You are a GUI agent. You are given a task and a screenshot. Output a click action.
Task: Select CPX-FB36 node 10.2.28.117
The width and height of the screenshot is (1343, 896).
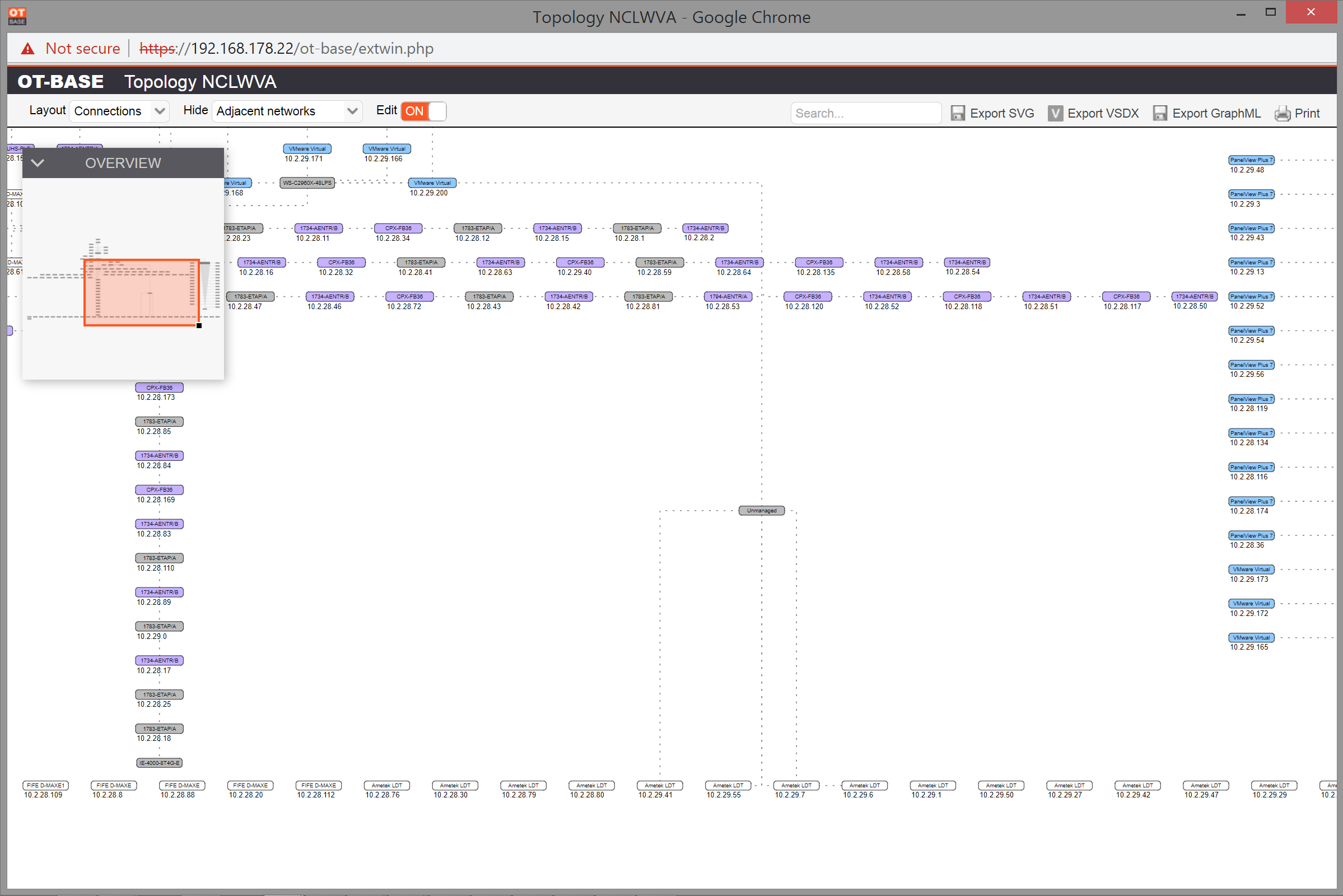1126,297
